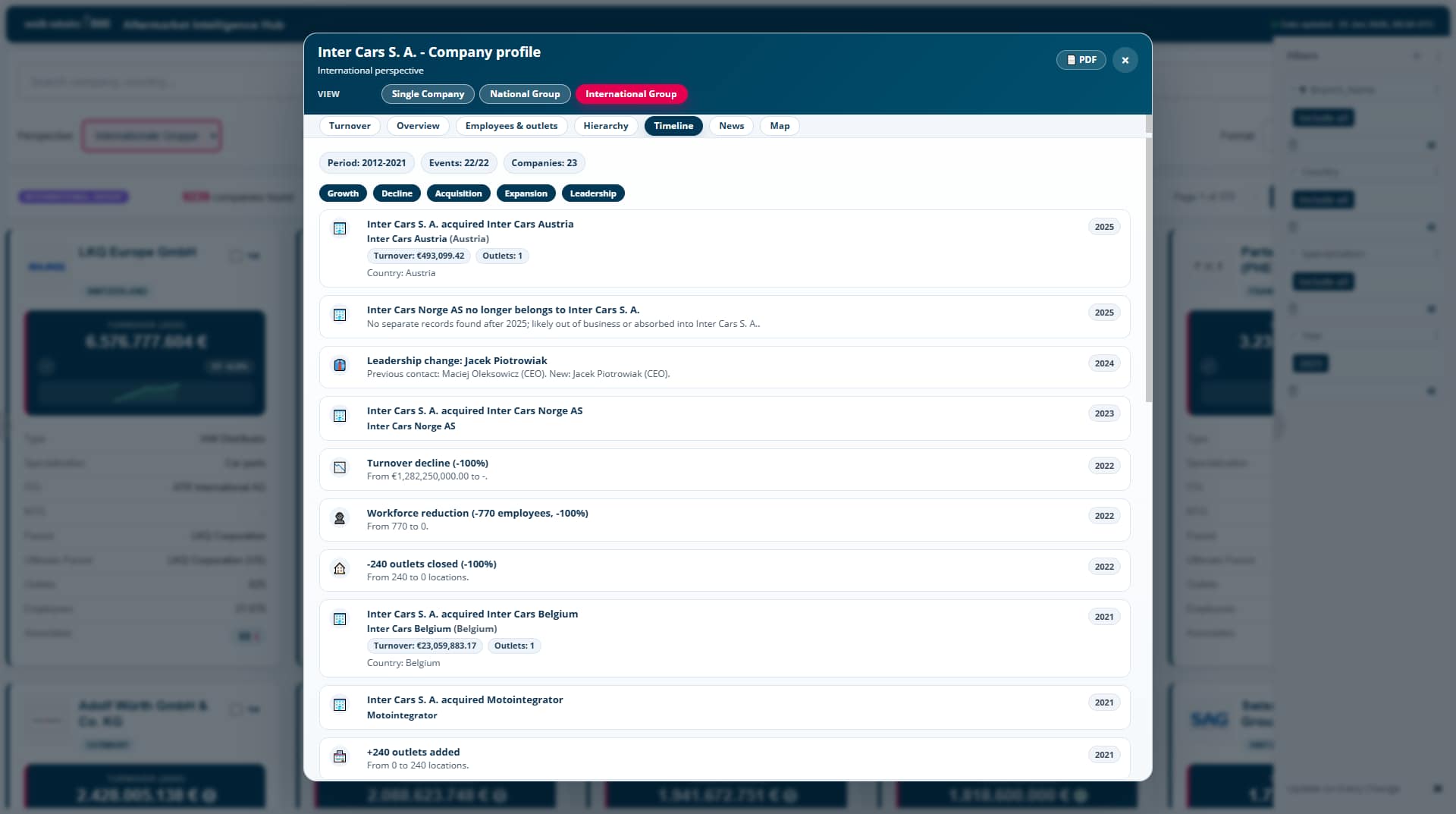
Task: Select the 2024 year badge on leadership change
Action: (1104, 363)
